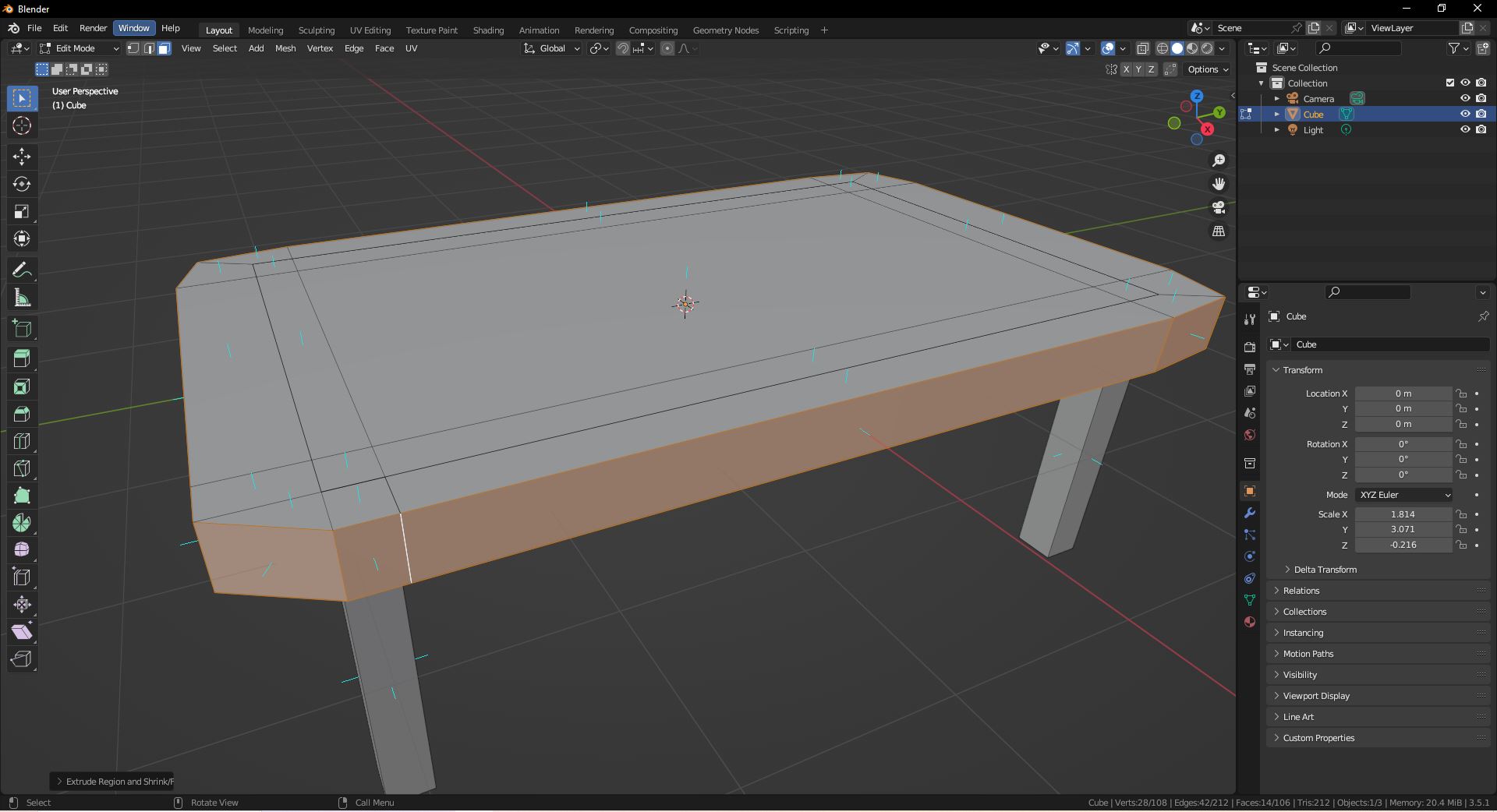Select the Rotate tool

coord(22,184)
